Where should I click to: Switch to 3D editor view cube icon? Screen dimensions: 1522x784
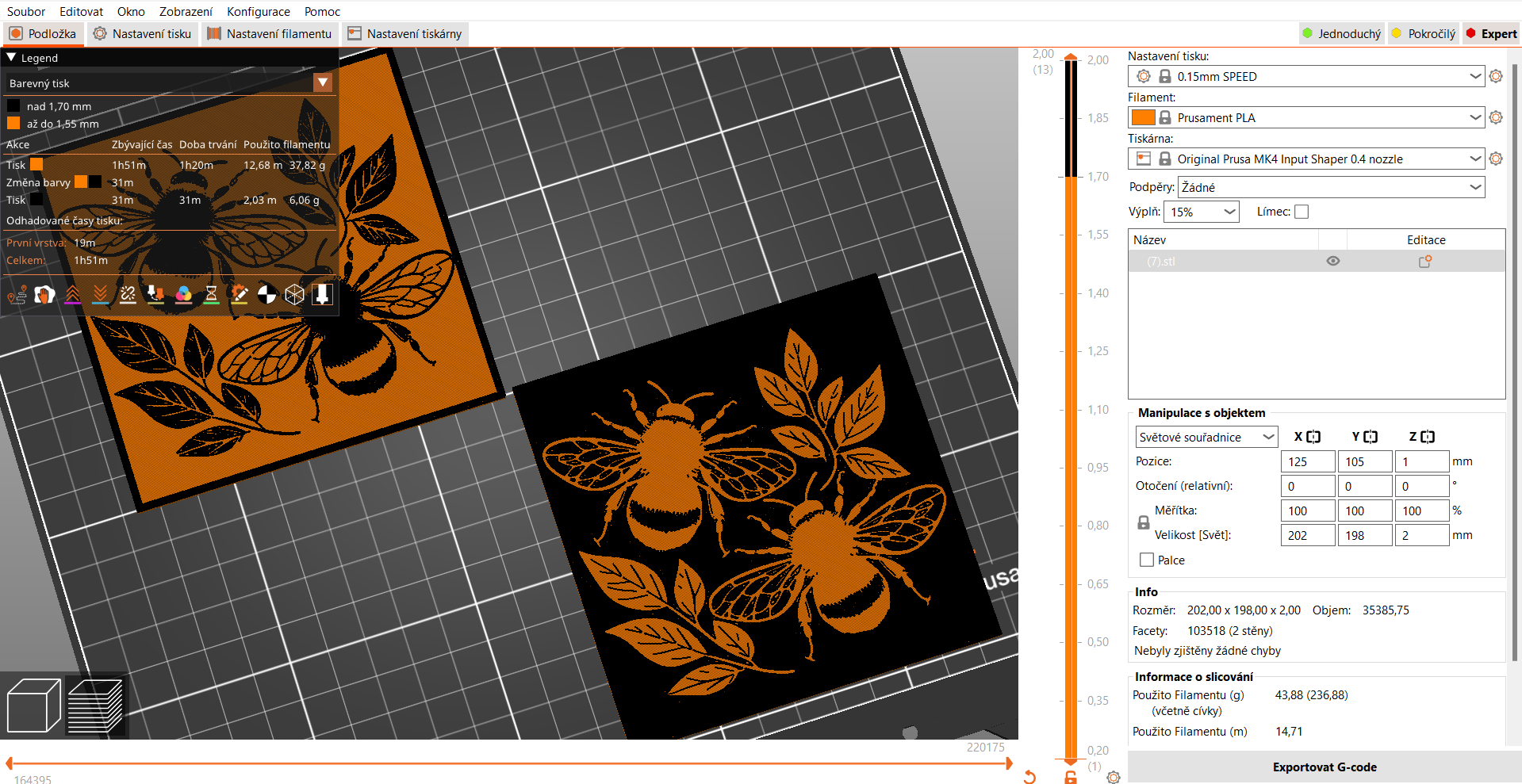[x=33, y=706]
